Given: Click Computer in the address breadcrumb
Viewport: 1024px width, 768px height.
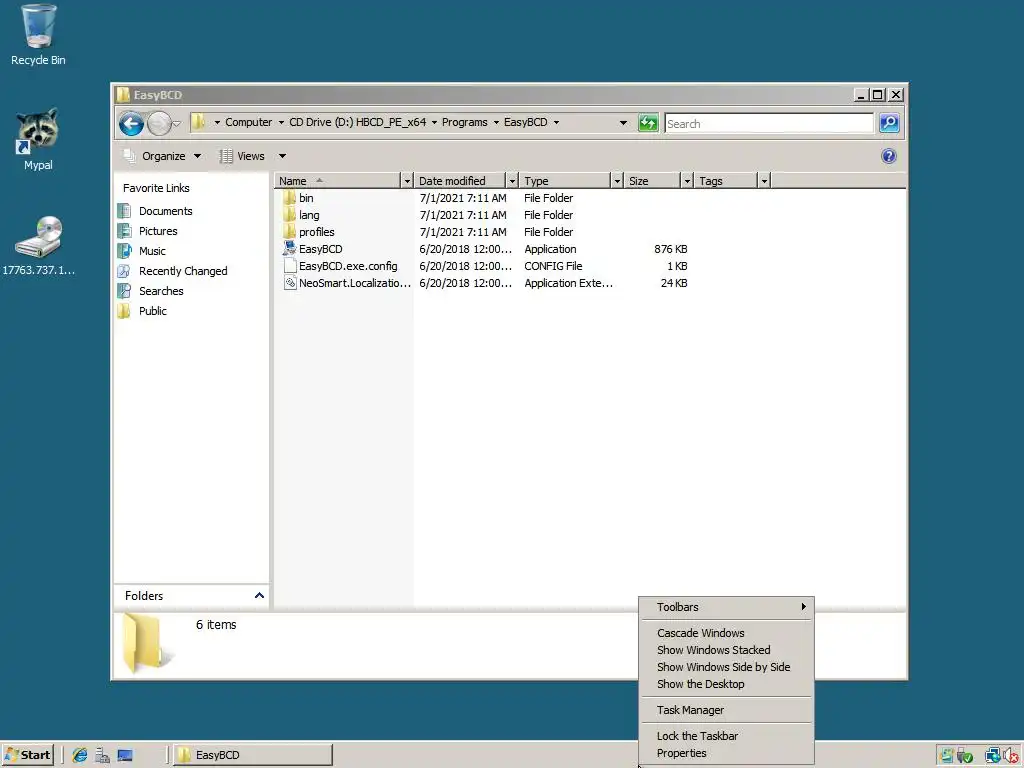Looking at the screenshot, I should pos(248,122).
